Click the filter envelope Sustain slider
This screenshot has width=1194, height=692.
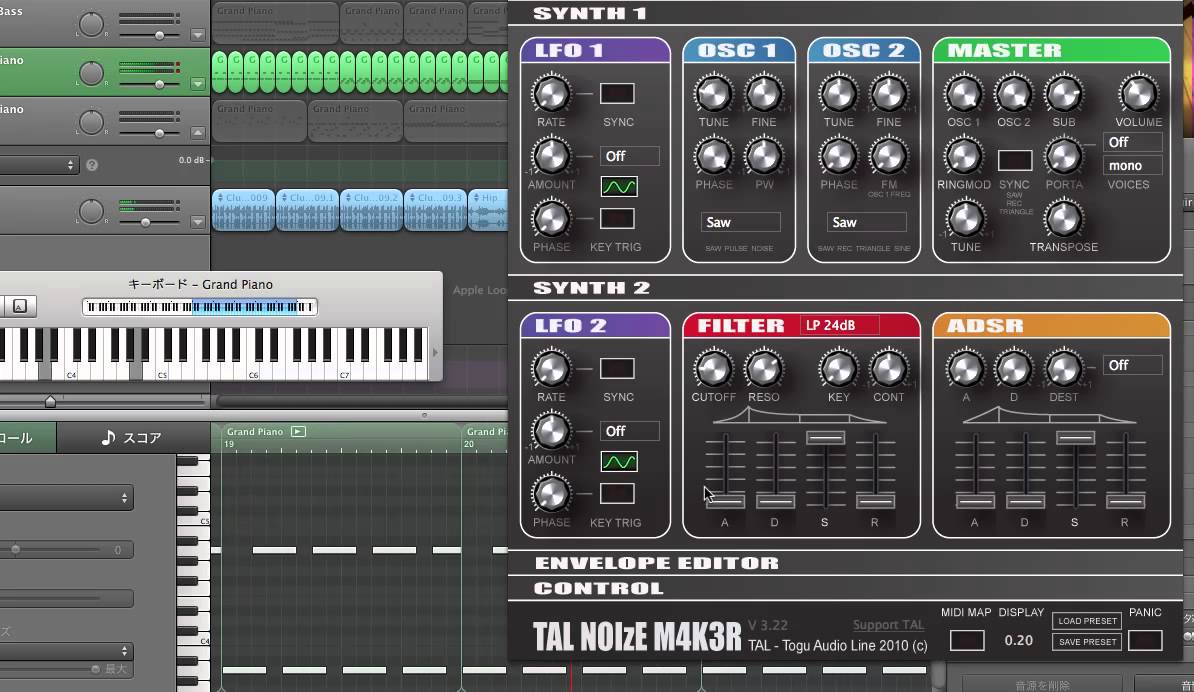pos(825,438)
